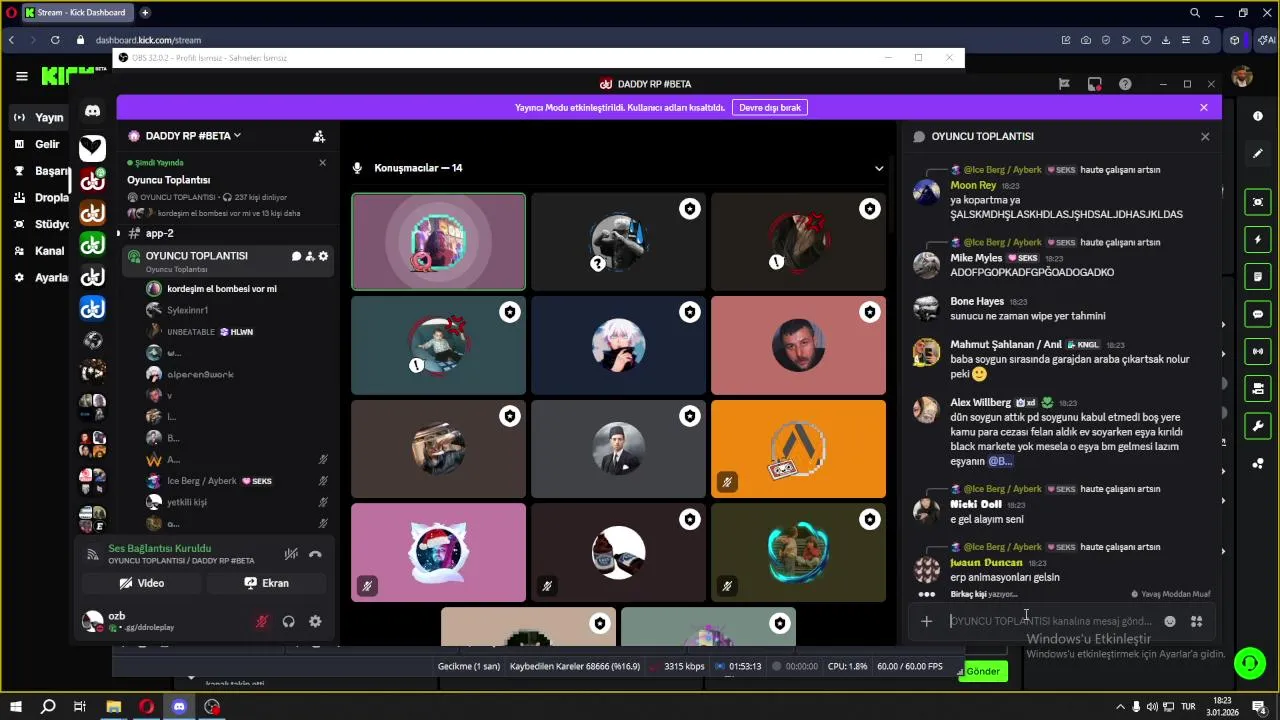Open Ayarlar settings in Kick sidebar
The height and width of the screenshot is (720, 1280).
click(x=40, y=277)
